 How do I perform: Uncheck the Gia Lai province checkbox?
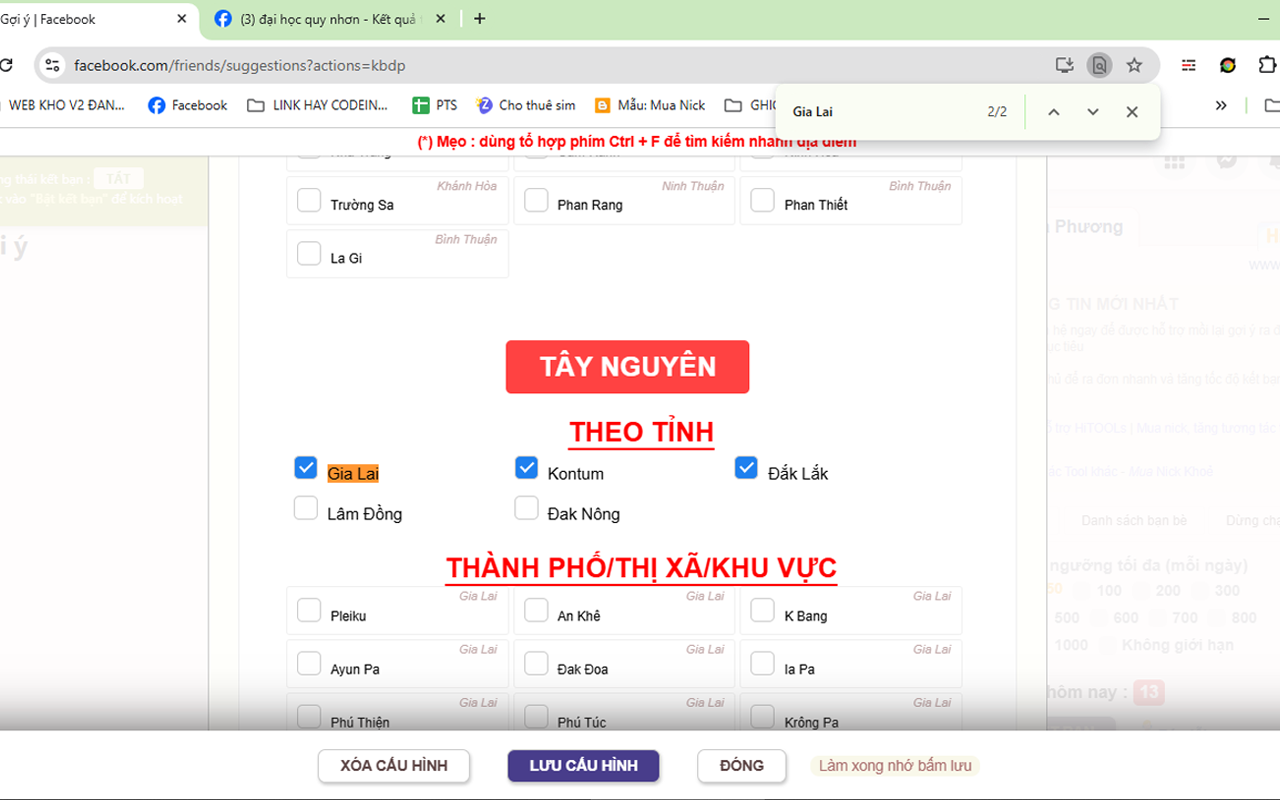point(305,467)
